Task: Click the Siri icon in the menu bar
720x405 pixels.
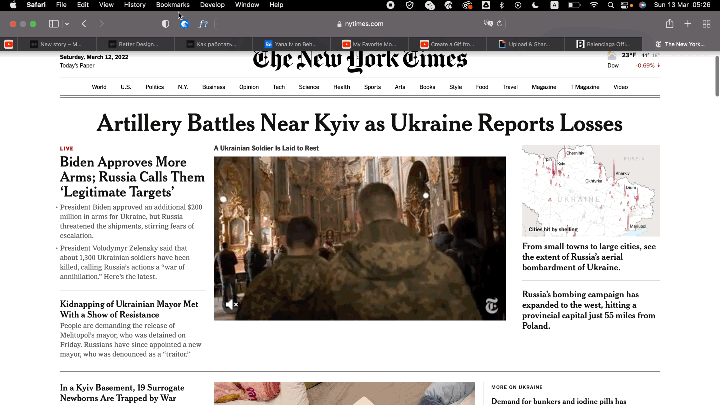Action: (x=642, y=5)
